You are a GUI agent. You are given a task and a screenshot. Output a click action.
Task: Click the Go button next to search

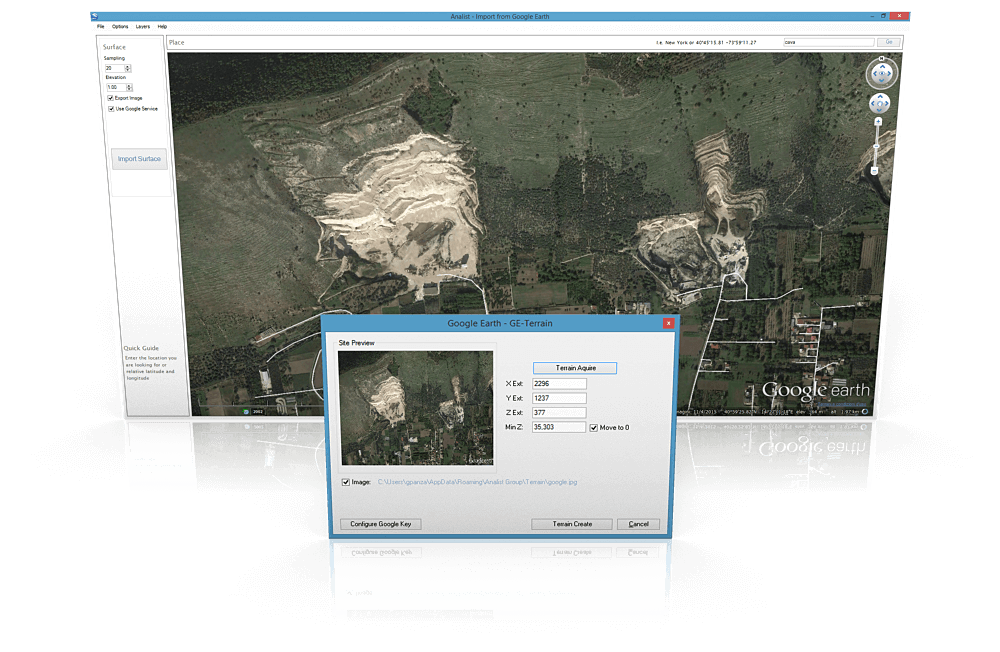pyautogui.click(x=889, y=42)
